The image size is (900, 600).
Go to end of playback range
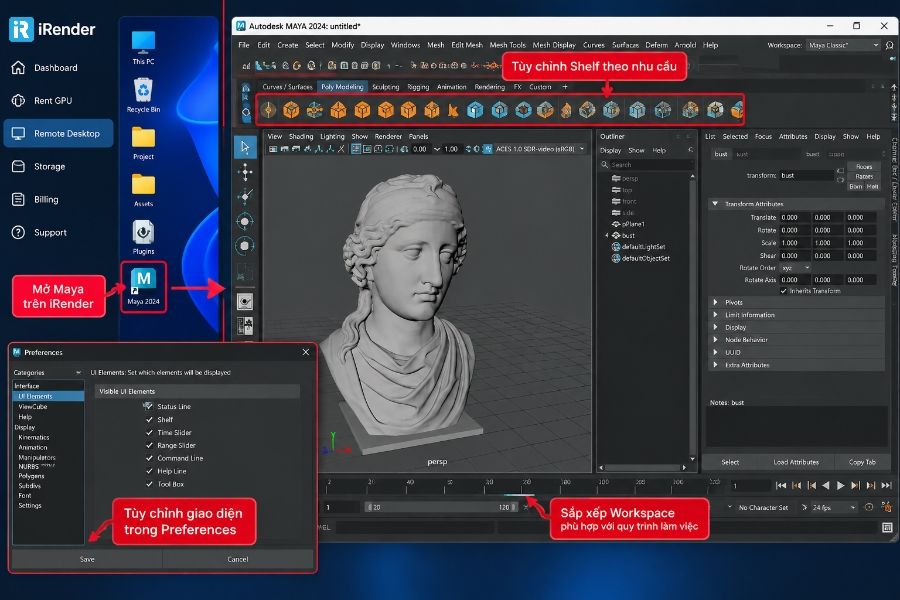pyautogui.click(x=886, y=486)
